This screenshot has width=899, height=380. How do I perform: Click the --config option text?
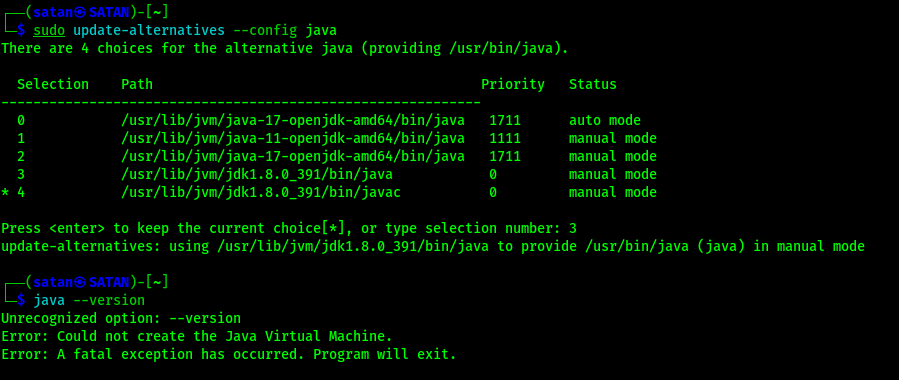click(x=265, y=30)
